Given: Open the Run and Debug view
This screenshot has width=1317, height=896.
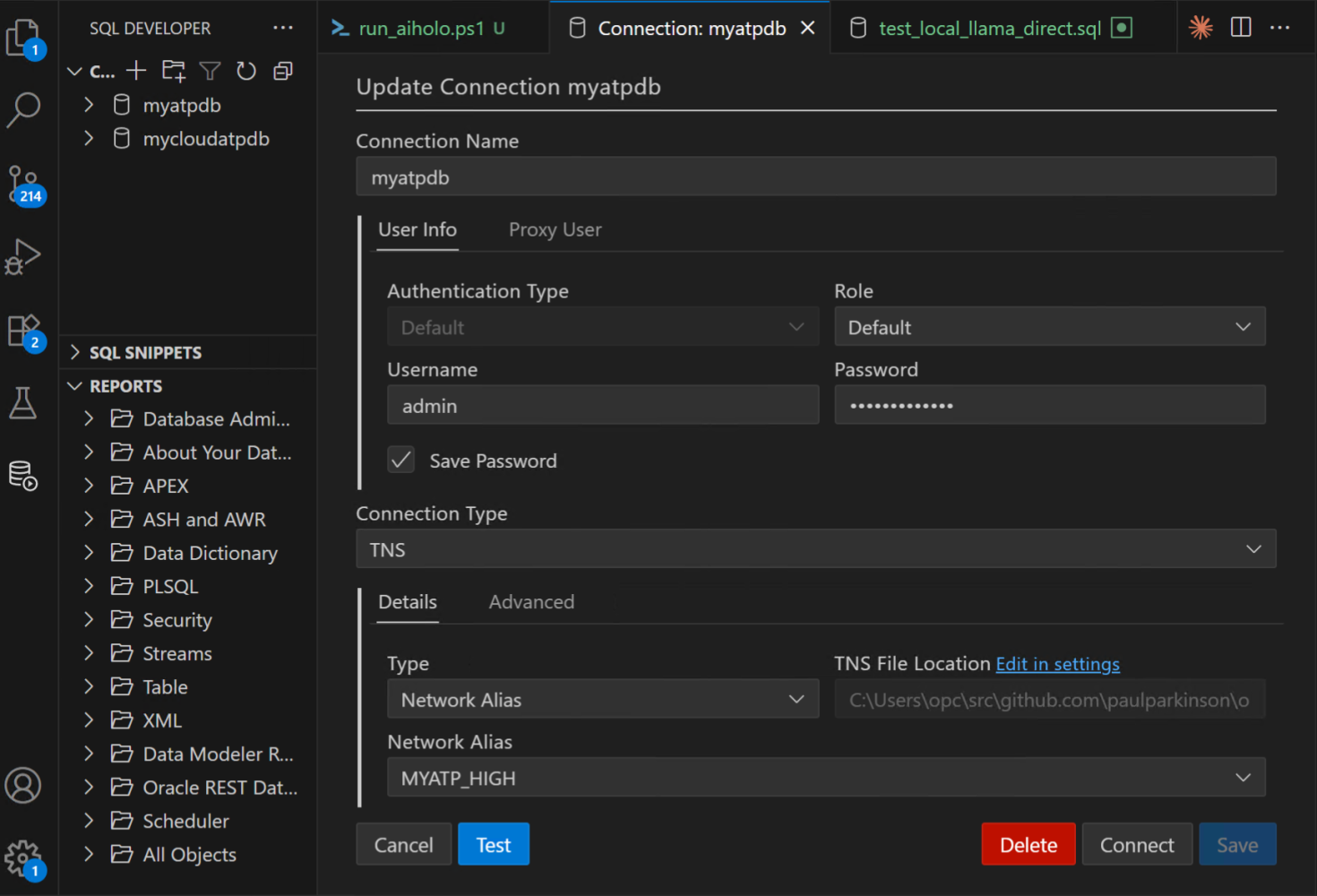Looking at the screenshot, I should pyautogui.click(x=23, y=257).
